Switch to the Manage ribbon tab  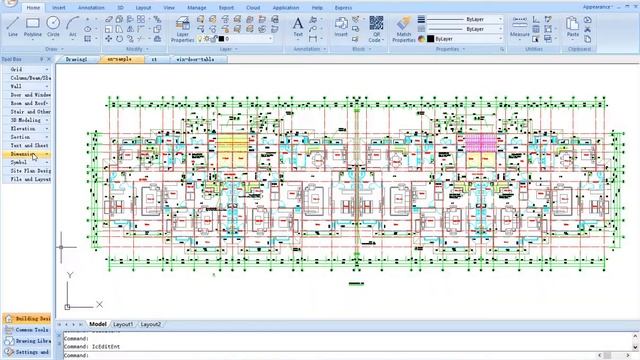point(197,8)
